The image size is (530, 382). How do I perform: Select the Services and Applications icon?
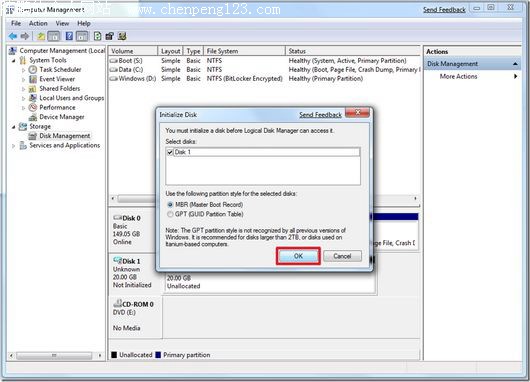(x=23, y=145)
